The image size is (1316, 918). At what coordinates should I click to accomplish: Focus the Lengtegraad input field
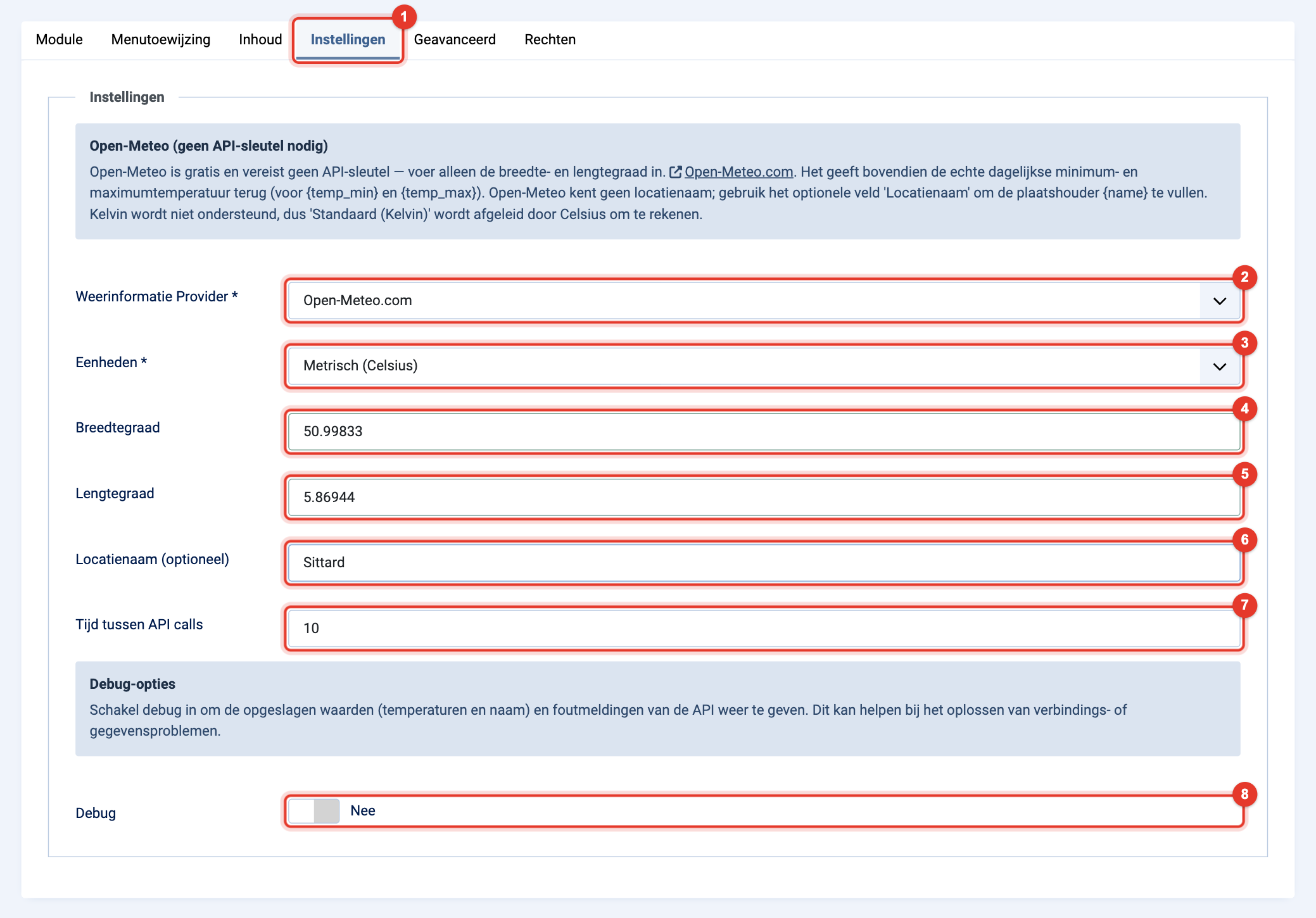764,497
